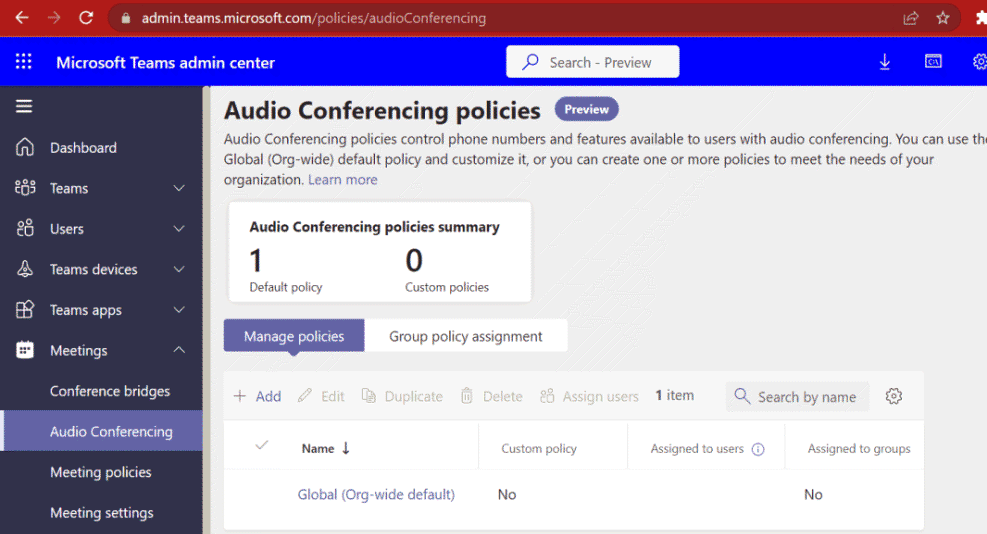987x534 pixels.
Task: Toggle the select-all checkmark in the table header
Action: (262, 445)
